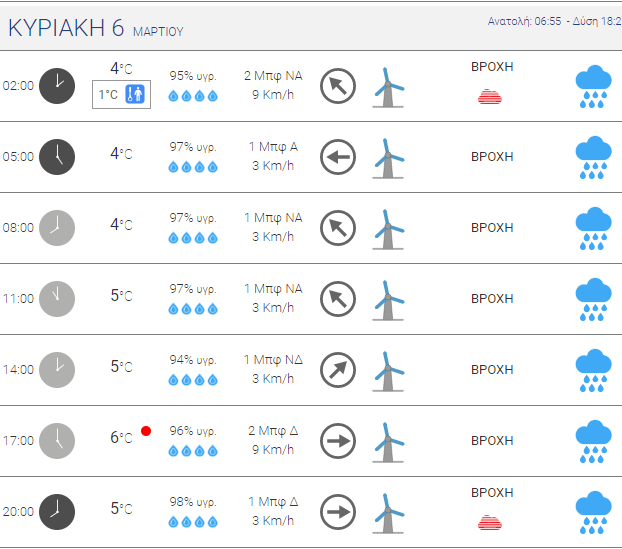
Task: Click the 14:00 light clock icon
Action: click(57, 370)
